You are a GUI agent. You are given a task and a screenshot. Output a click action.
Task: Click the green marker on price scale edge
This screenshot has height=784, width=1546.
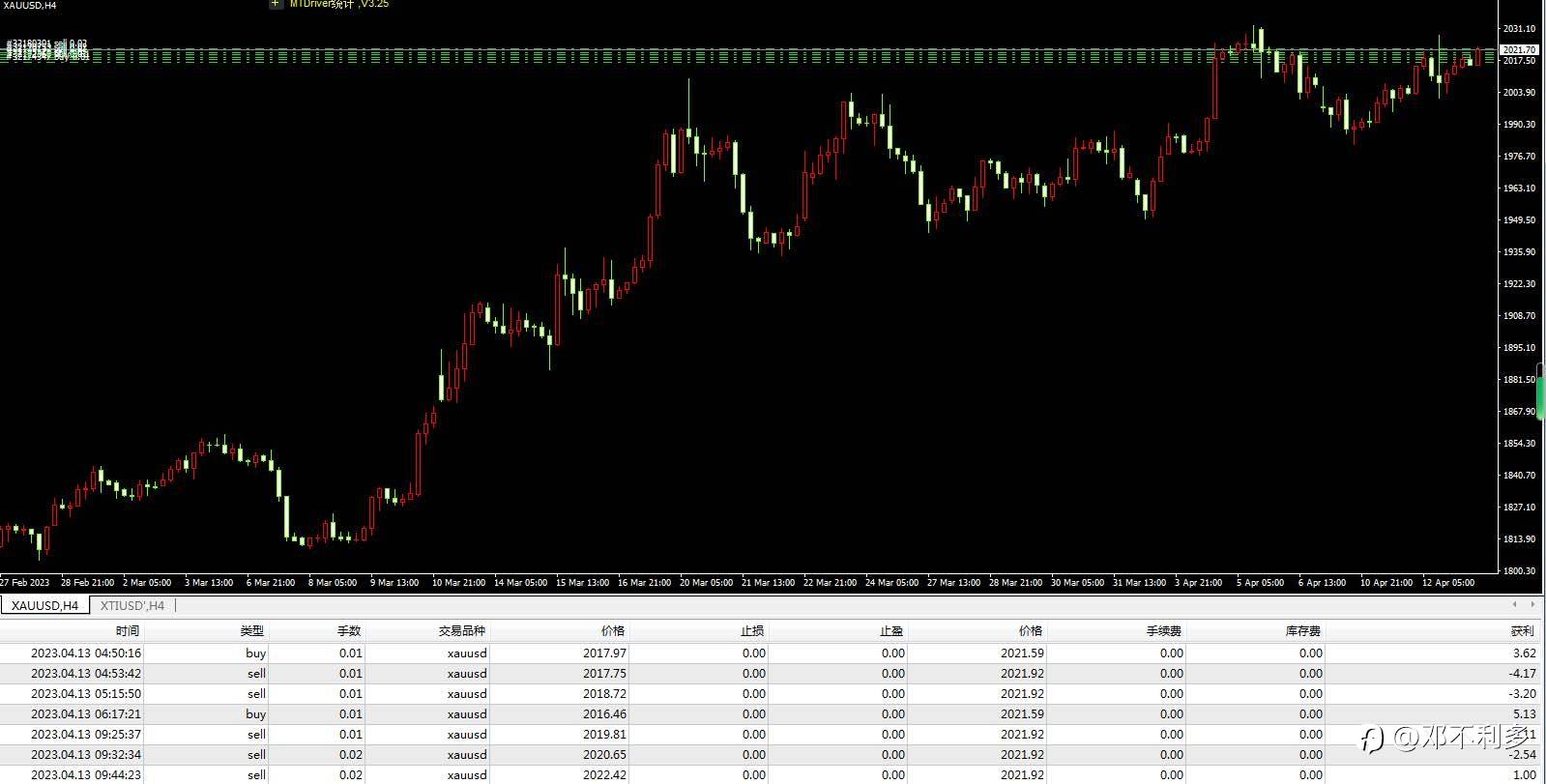click(x=1541, y=392)
